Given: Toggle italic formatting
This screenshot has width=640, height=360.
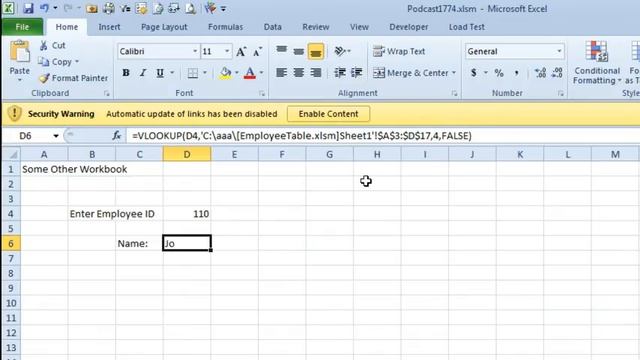Looking at the screenshot, I should pos(142,73).
